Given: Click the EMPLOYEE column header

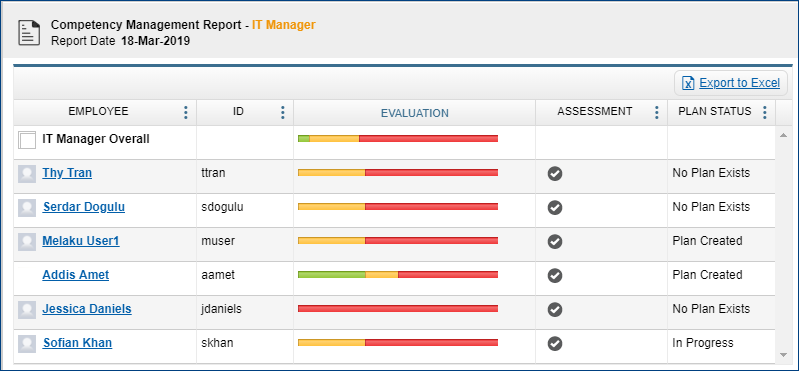Looking at the screenshot, I should tap(98, 111).
